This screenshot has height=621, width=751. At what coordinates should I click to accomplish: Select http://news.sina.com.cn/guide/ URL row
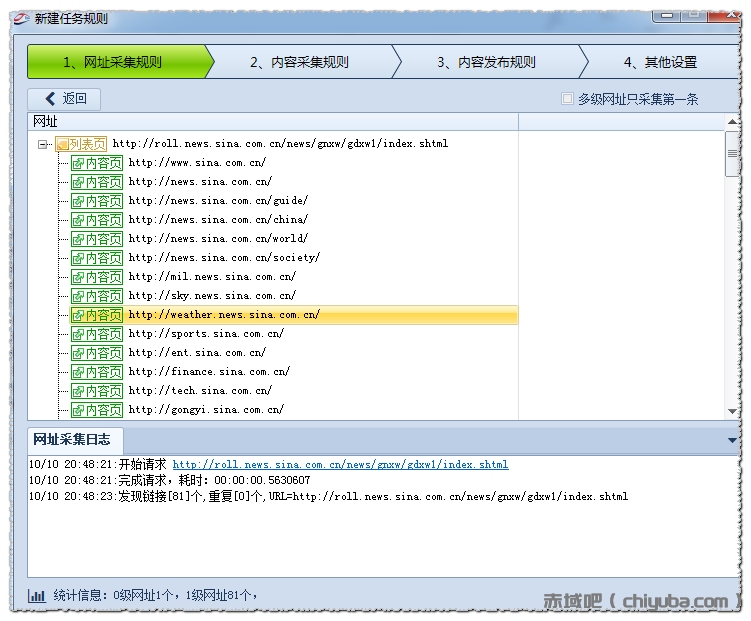point(218,201)
